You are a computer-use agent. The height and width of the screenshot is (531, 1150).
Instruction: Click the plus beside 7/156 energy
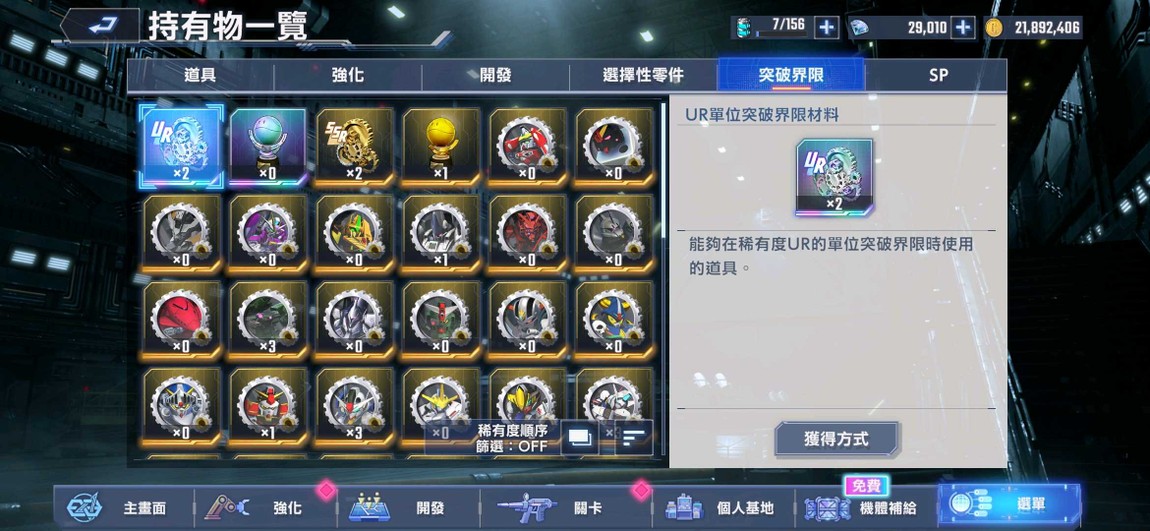point(827,28)
